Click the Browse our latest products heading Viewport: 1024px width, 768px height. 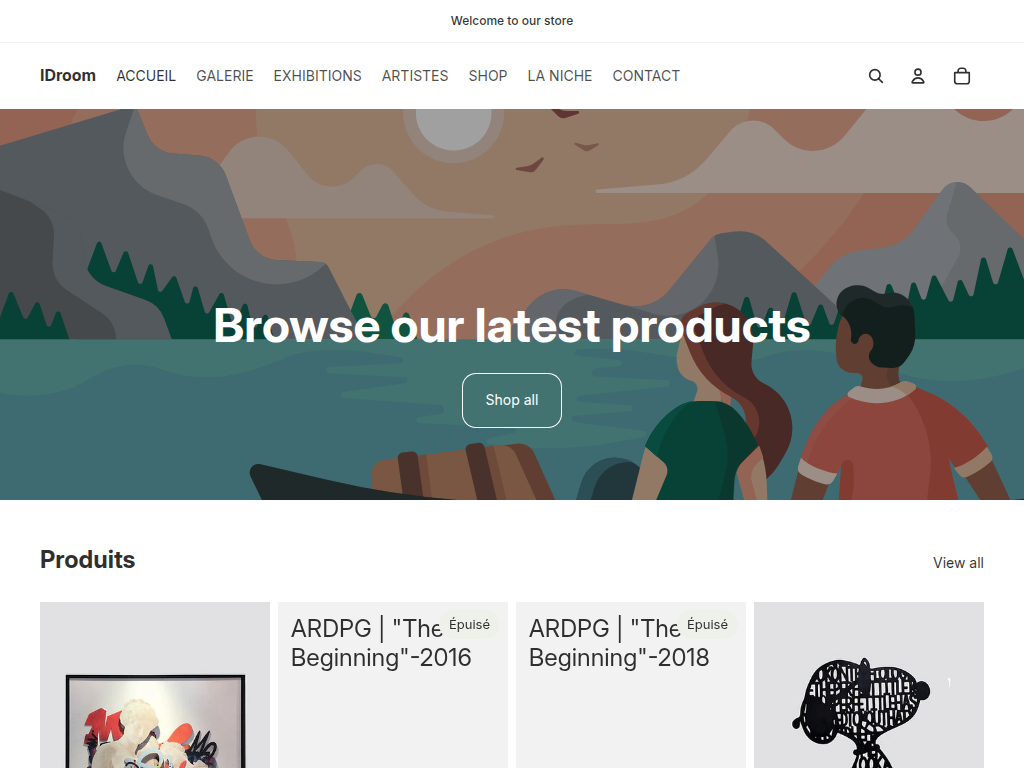point(512,326)
